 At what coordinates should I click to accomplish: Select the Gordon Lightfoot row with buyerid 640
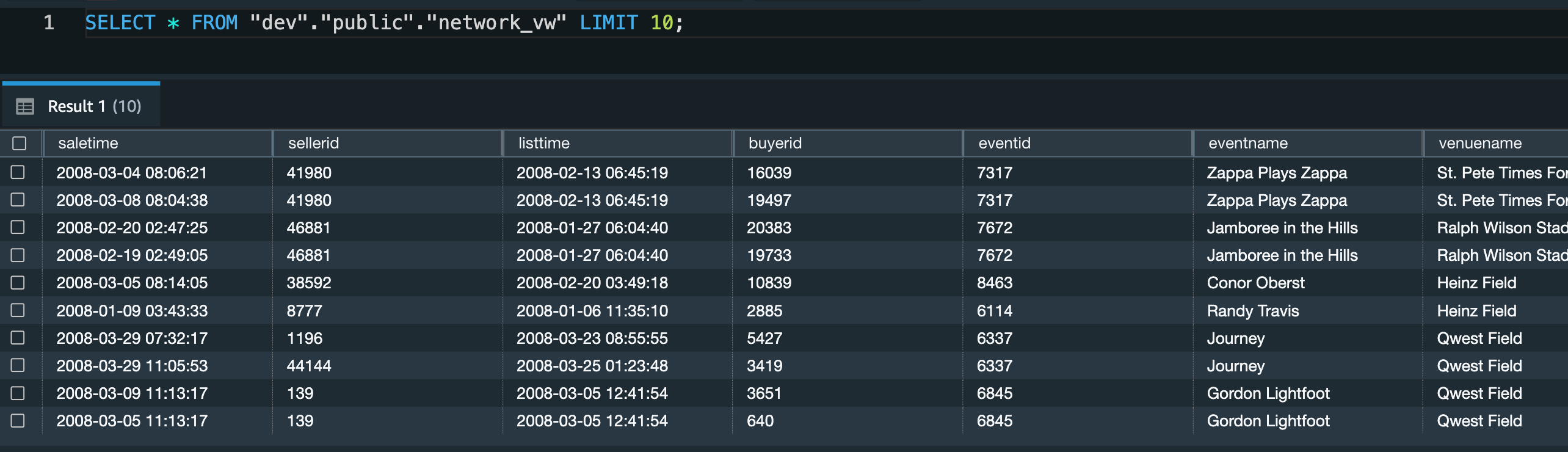pos(18,420)
